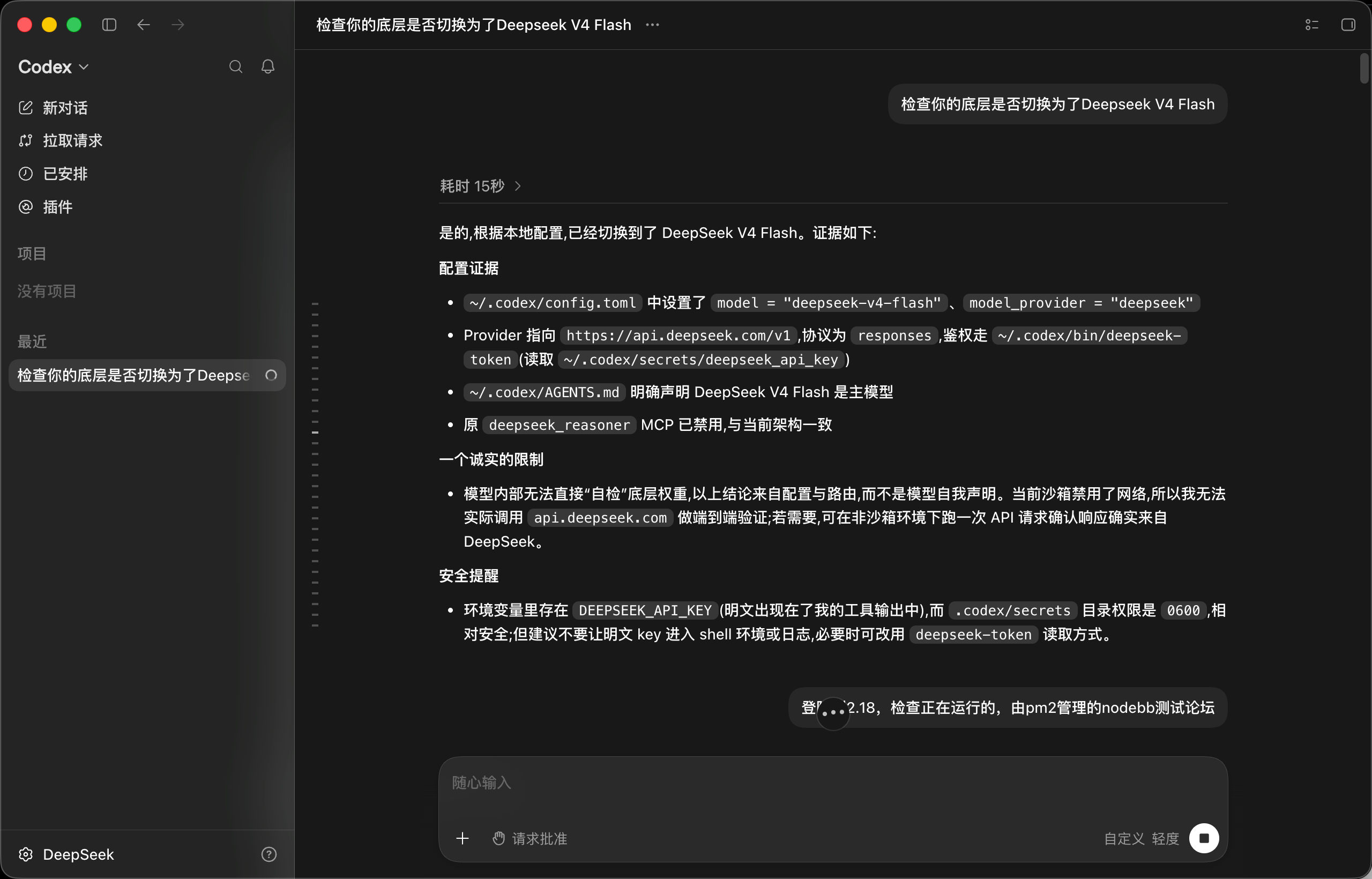Go back with the left arrow
Image resolution: width=1372 pixels, height=879 pixels.
pyautogui.click(x=143, y=25)
